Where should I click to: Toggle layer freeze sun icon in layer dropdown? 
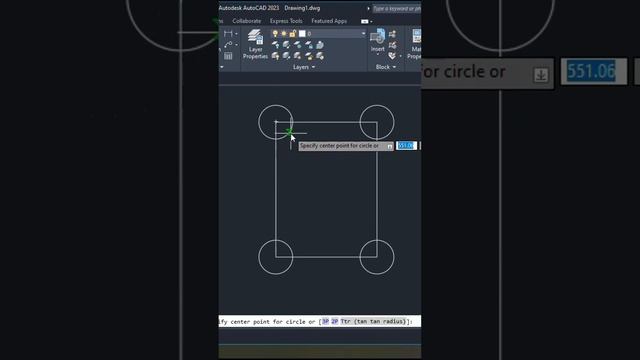point(284,34)
